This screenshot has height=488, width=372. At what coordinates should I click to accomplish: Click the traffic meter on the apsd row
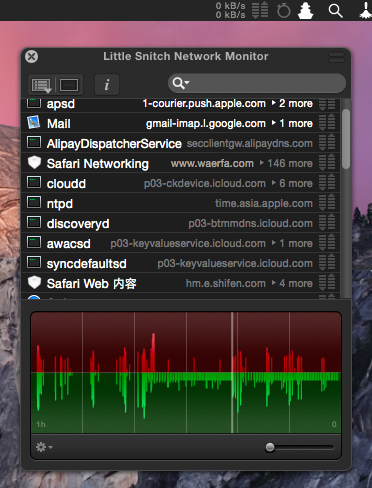click(x=327, y=105)
